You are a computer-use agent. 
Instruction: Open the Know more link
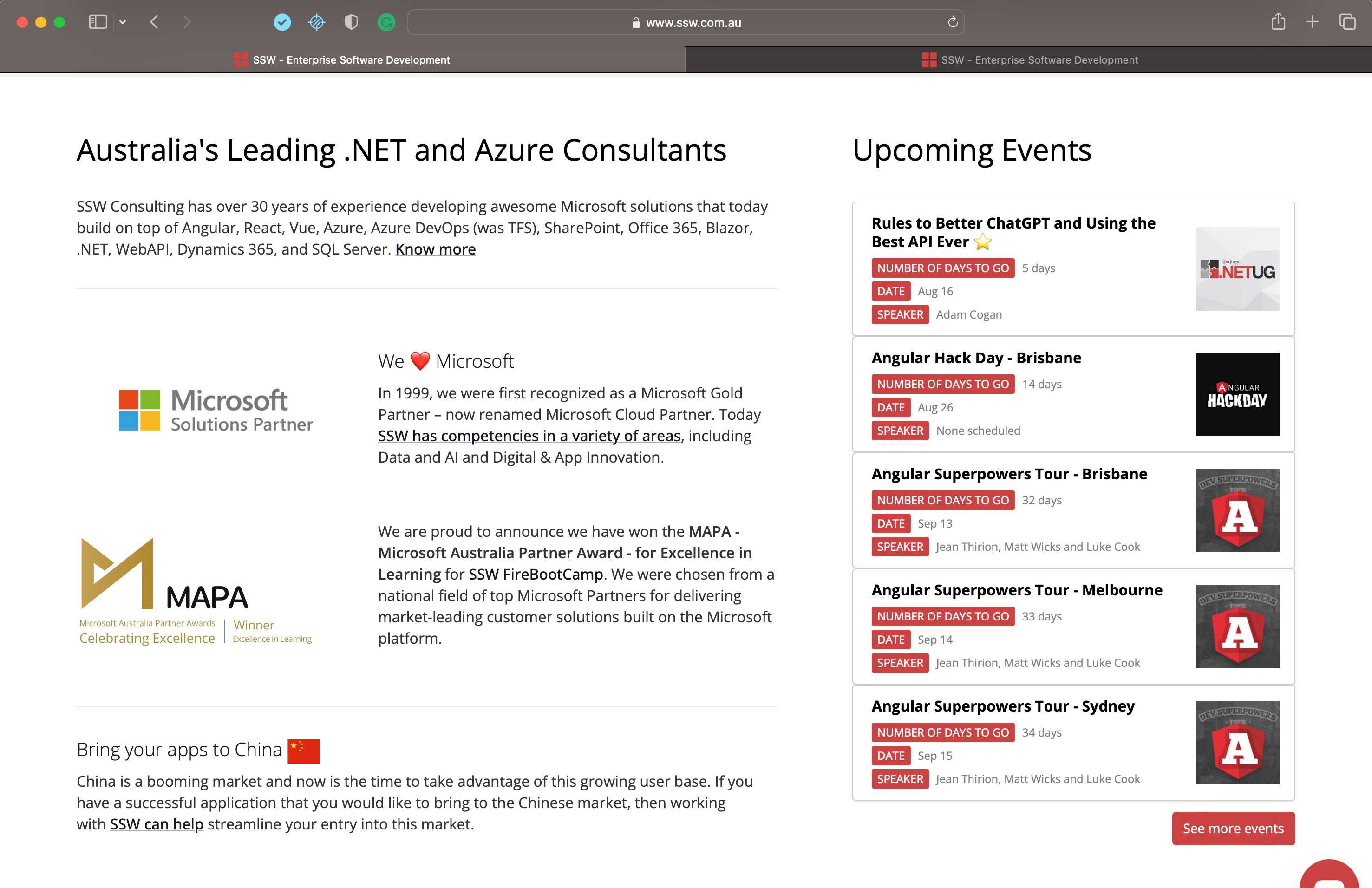point(435,249)
